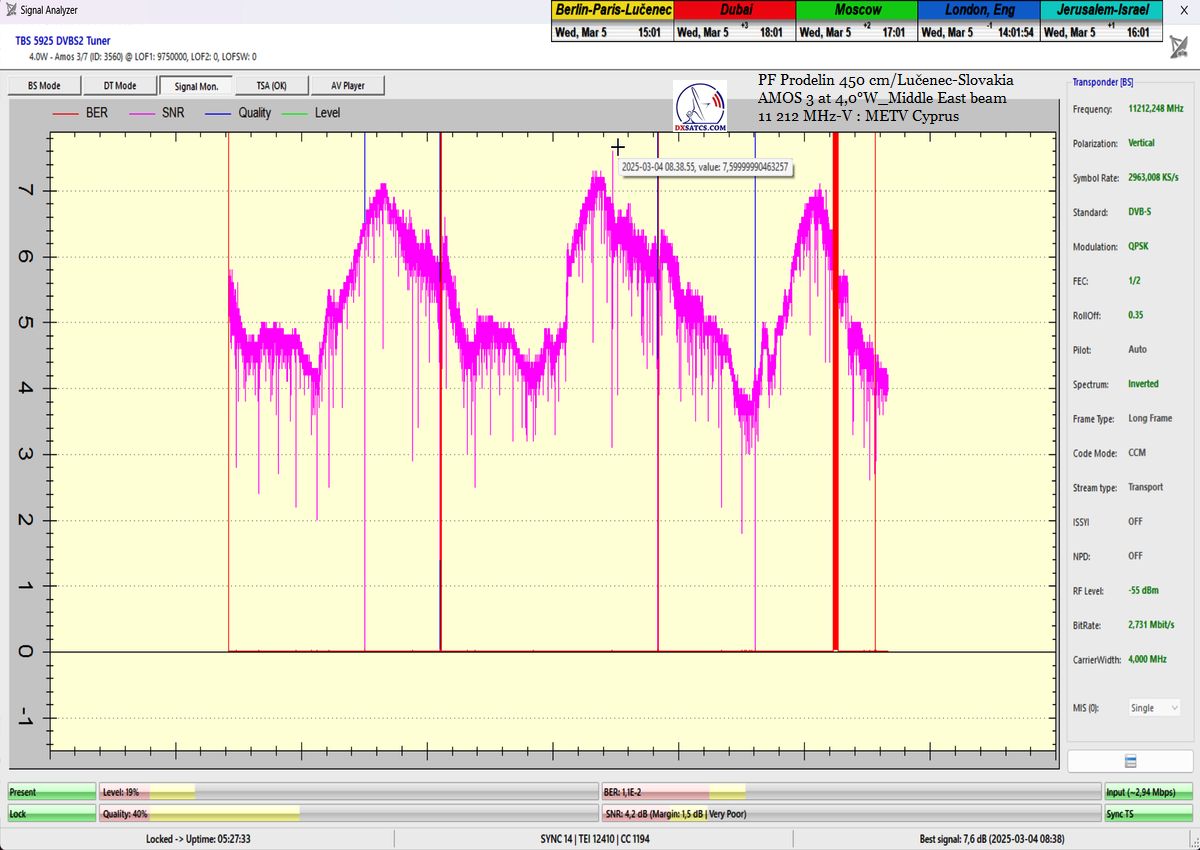
Task: Open the AV Player tab
Action: (347, 86)
